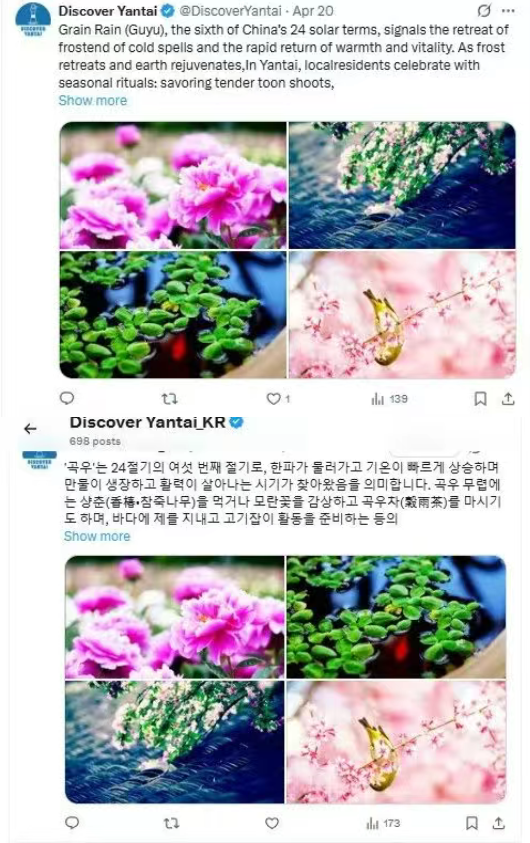Like the Discover Yantai post with 1 like
This screenshot has width=530, height=843.
coord(278,399)
